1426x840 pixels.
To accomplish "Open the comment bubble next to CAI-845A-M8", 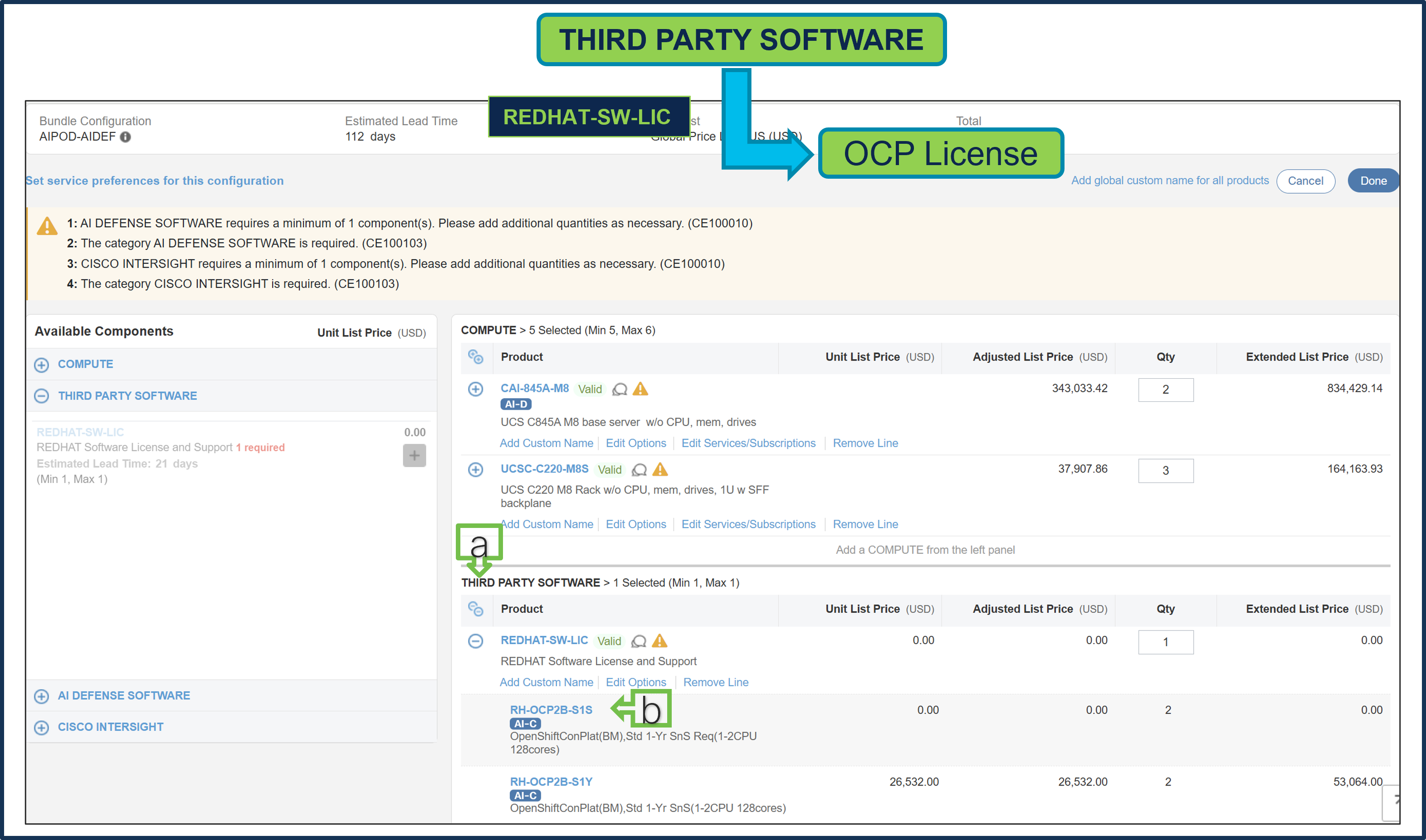I will 620,390.
